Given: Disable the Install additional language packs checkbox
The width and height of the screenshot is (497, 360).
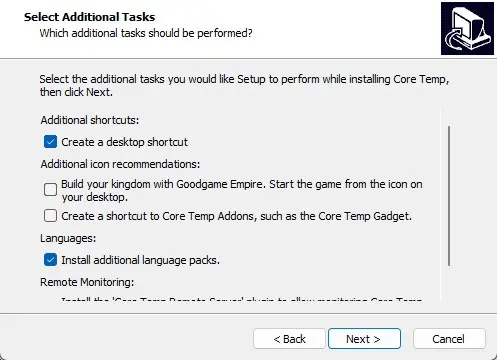Looking at the screenshot, I should tap(50, 260).
